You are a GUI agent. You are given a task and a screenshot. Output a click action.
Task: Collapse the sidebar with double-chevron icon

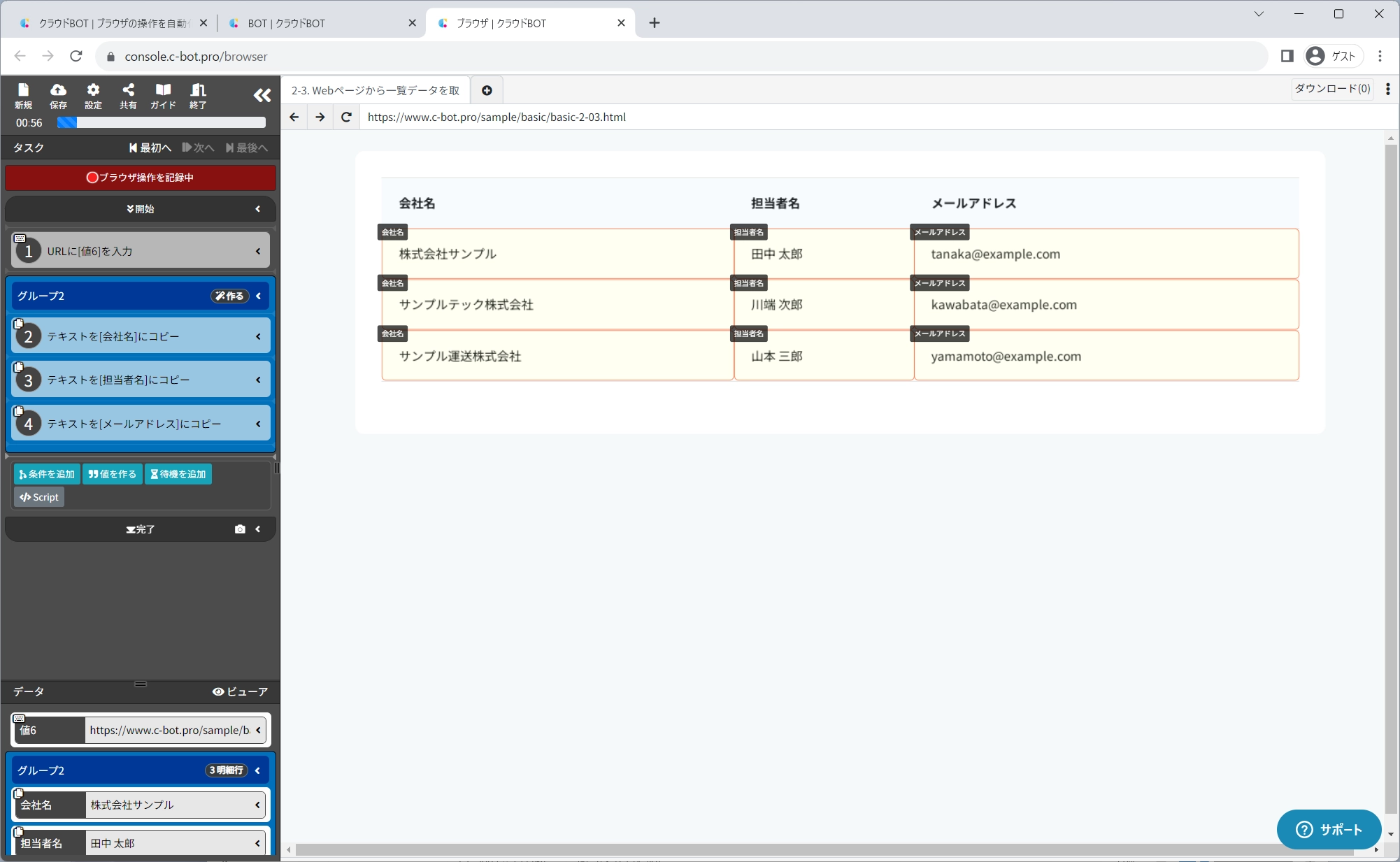[x=262, y=96]
